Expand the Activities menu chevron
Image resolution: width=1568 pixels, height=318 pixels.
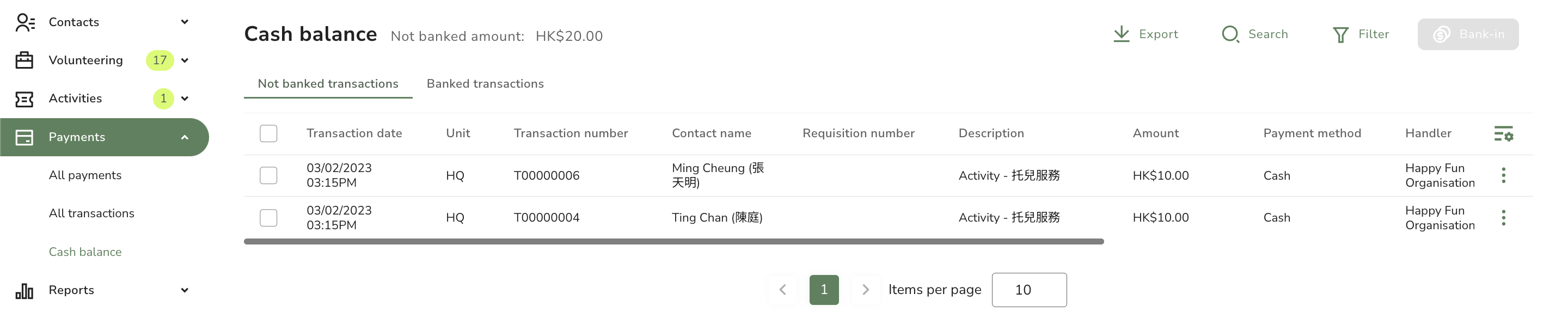click(x=185, y=98)
